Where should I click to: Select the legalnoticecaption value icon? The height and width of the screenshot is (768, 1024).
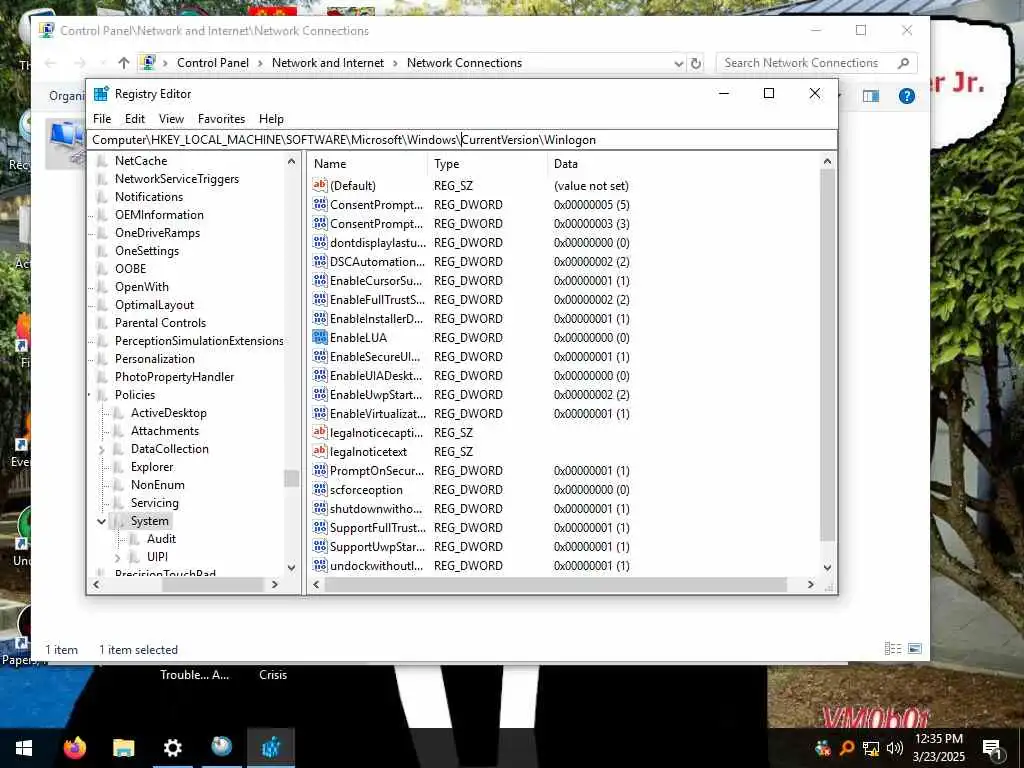coord(319,432)
